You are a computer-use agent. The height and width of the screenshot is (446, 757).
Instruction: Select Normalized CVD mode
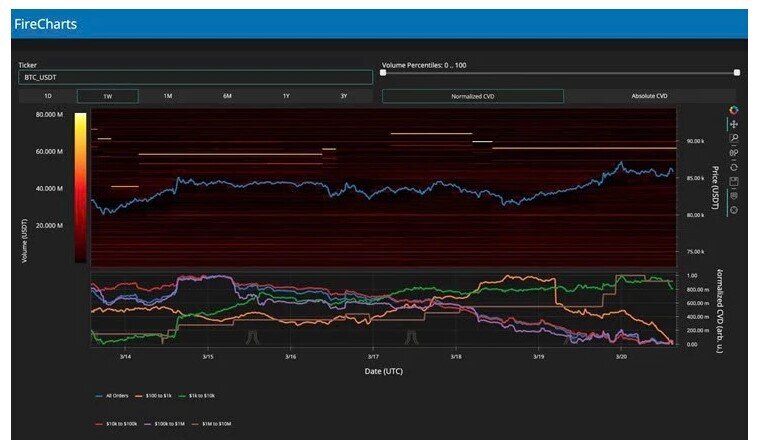click(473, 96)
